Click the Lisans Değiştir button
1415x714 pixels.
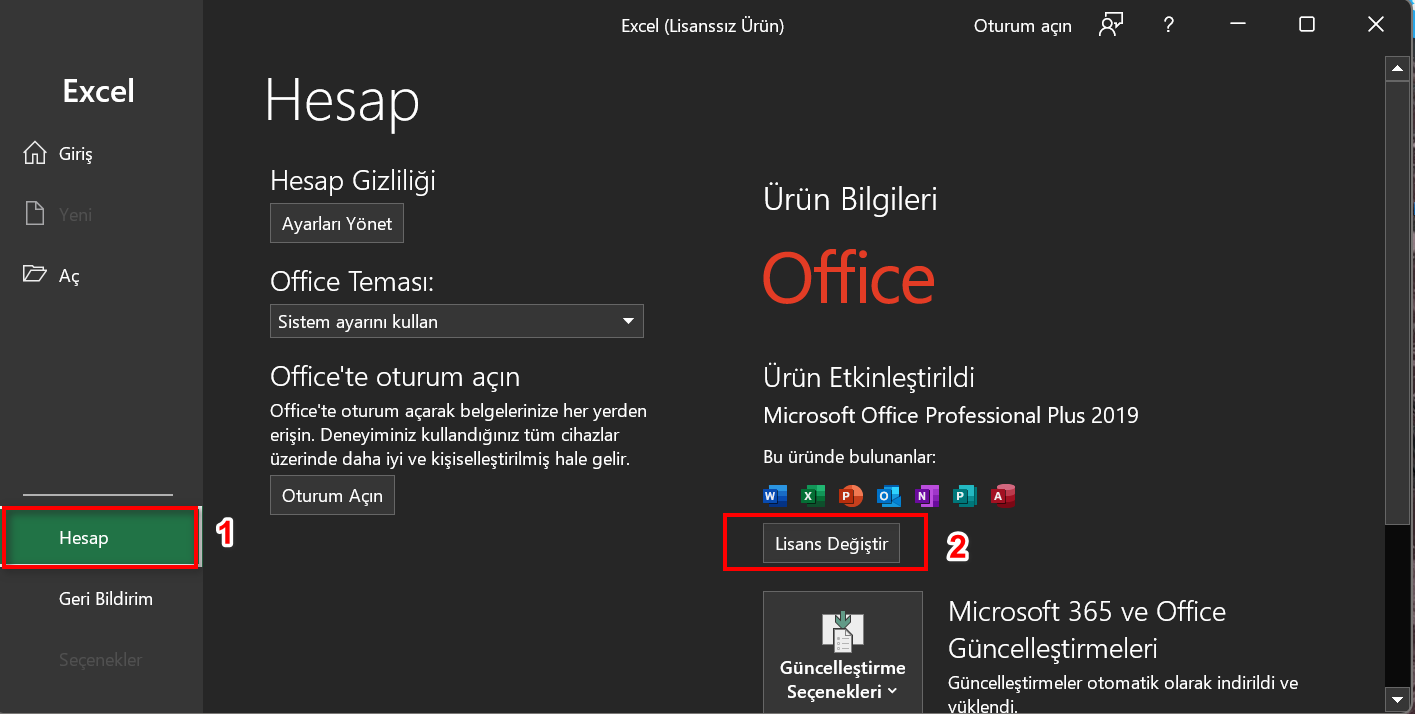click(x=831, y=544)
